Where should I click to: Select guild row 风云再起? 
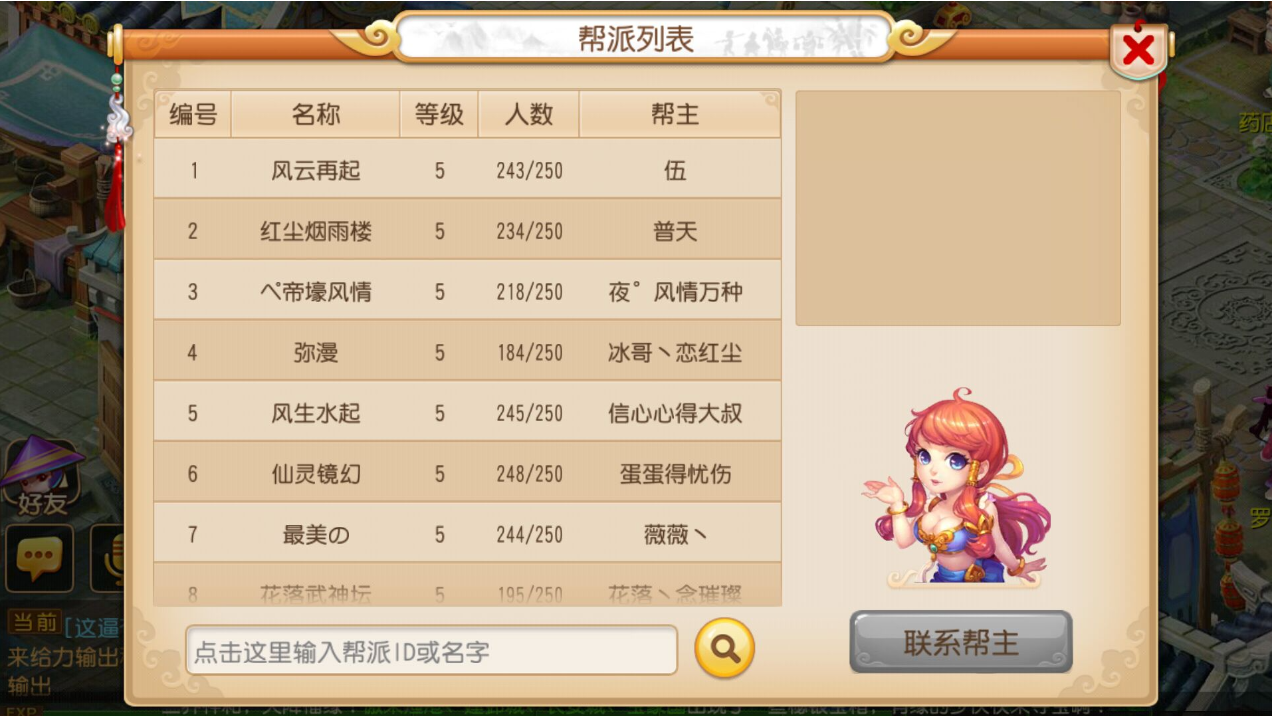pyautogui.click(x=467, y=169)
